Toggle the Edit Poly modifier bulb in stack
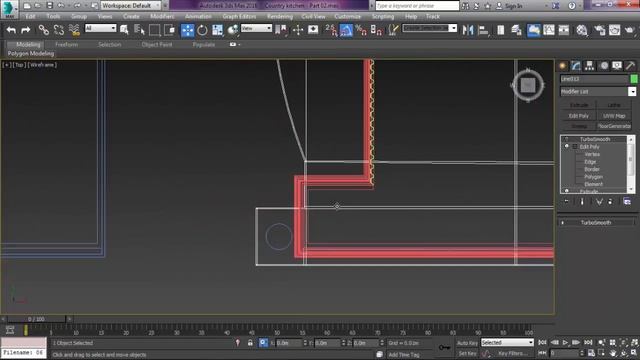The height and width of the screenshot is (360, 640). point(567,147)
